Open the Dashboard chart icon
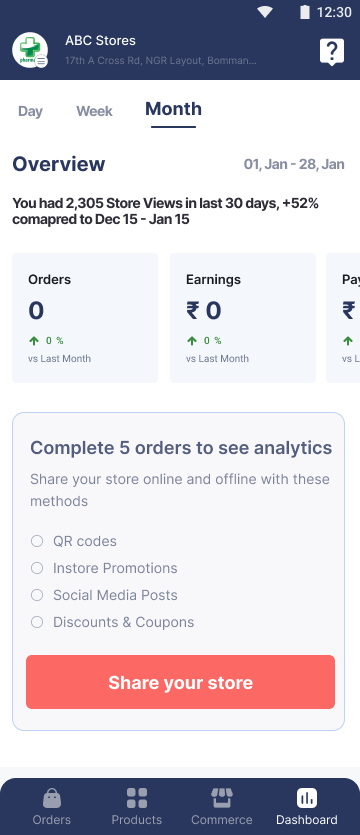Viewport: 360px width, 835px height. tap(307, 798)
